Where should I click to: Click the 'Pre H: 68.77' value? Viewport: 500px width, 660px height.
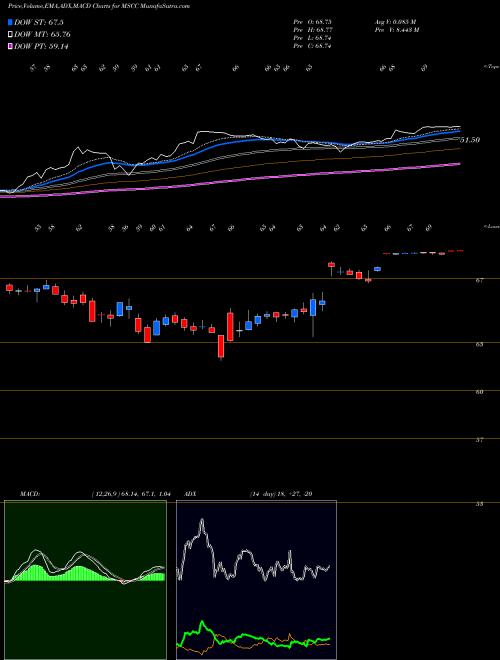point(312,30)
